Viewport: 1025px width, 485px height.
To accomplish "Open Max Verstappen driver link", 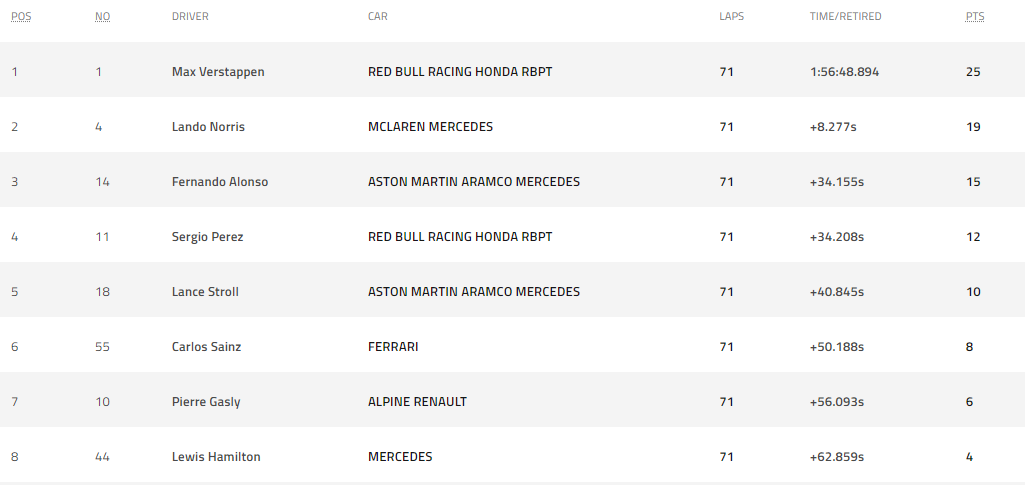I will [x=218, y=72].
